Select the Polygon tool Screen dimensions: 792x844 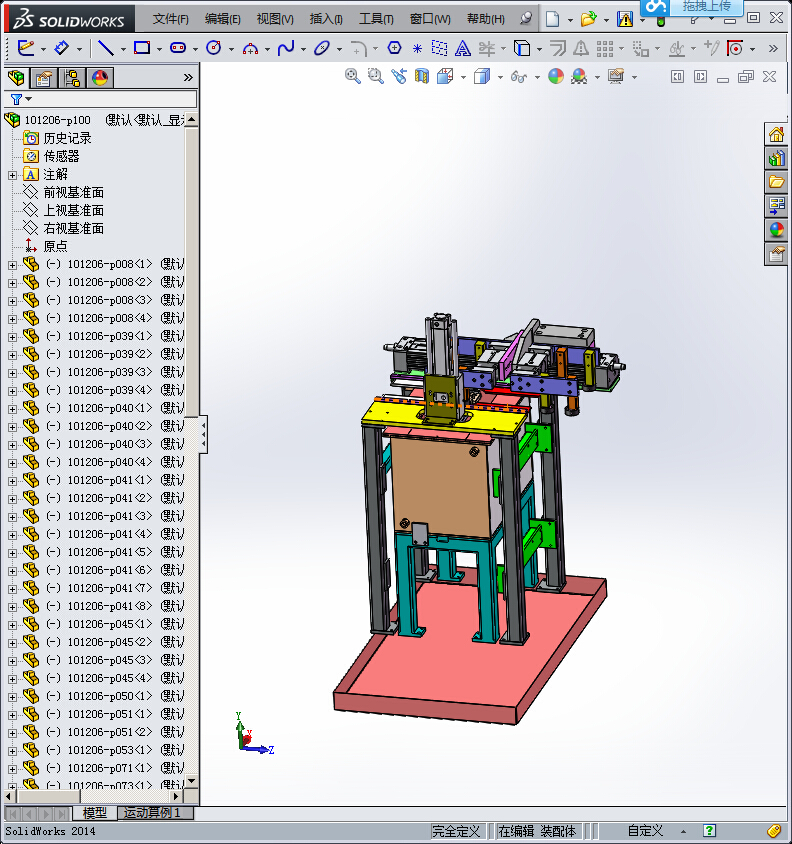tap(395, 48)
